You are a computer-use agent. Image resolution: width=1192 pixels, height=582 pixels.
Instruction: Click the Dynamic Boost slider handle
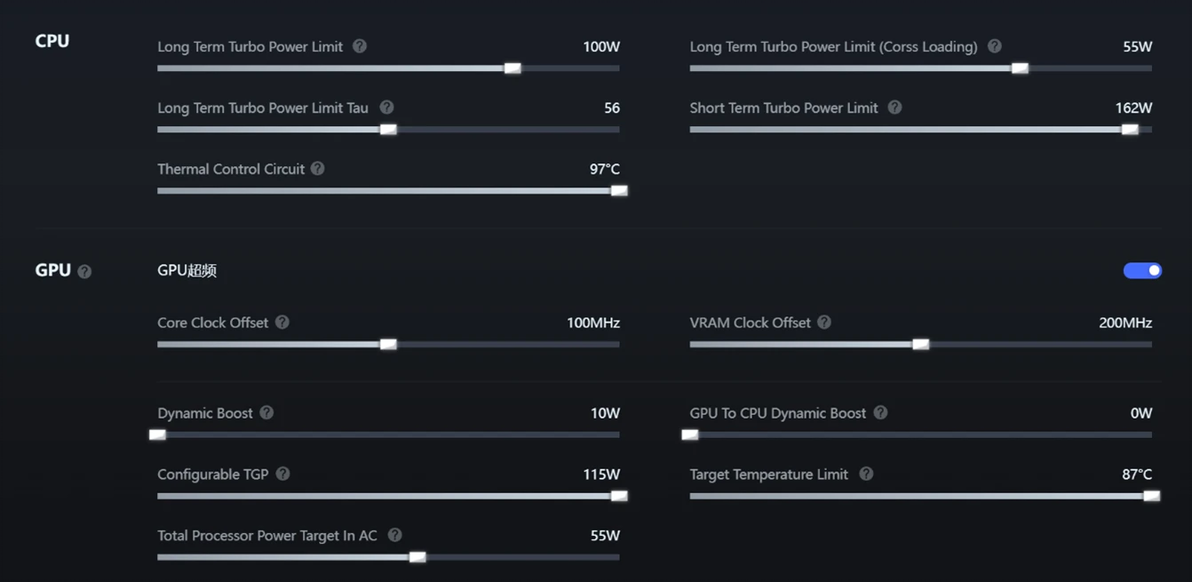(x=157, y=435)
